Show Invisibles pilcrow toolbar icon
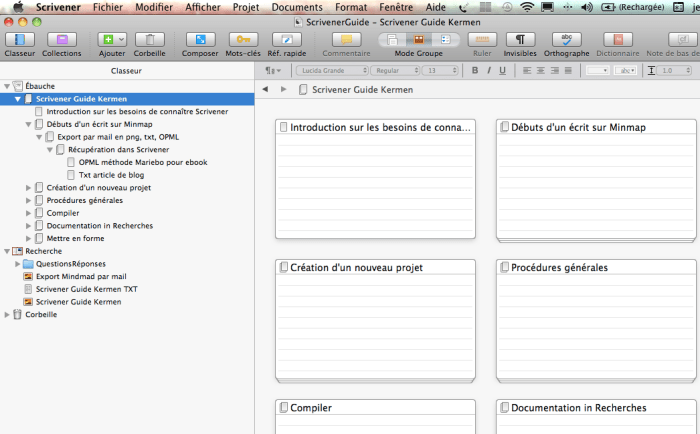 point(520,40)
